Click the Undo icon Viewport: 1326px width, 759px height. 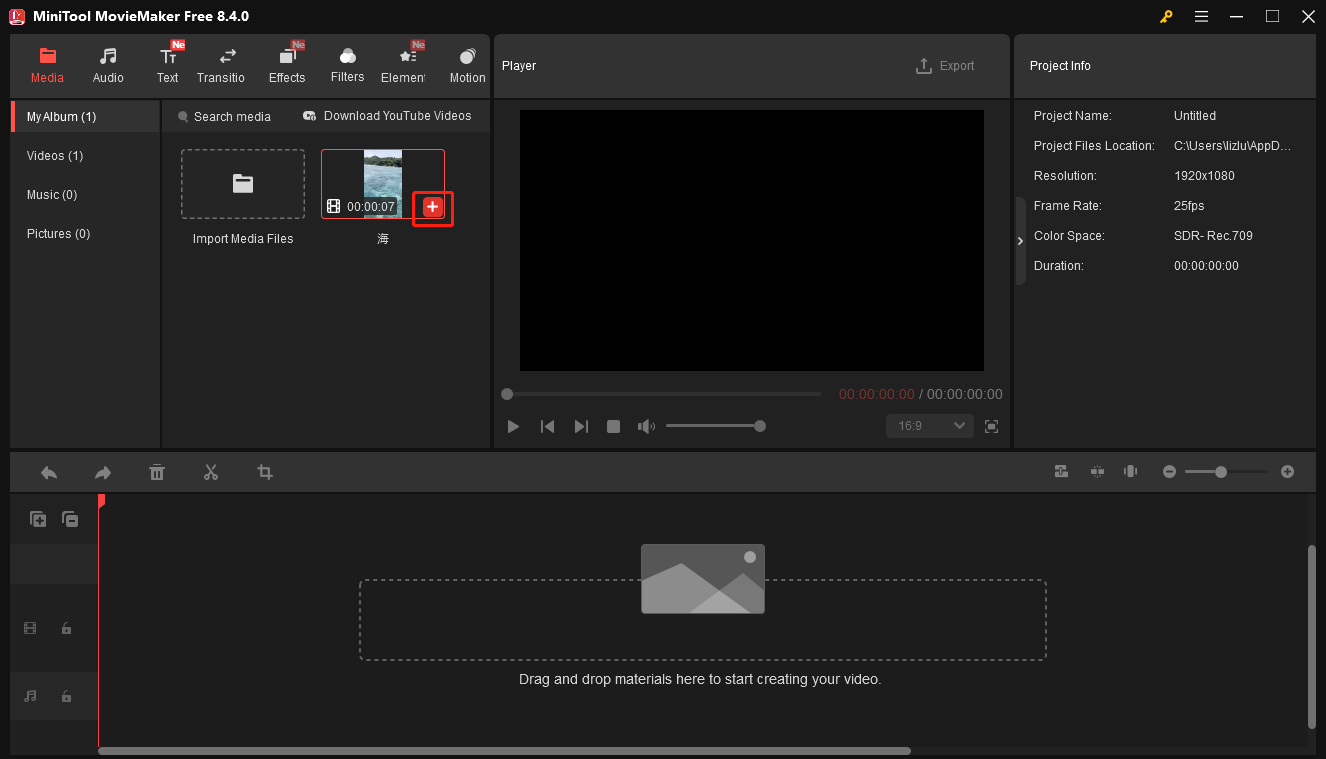coord(48,471)
